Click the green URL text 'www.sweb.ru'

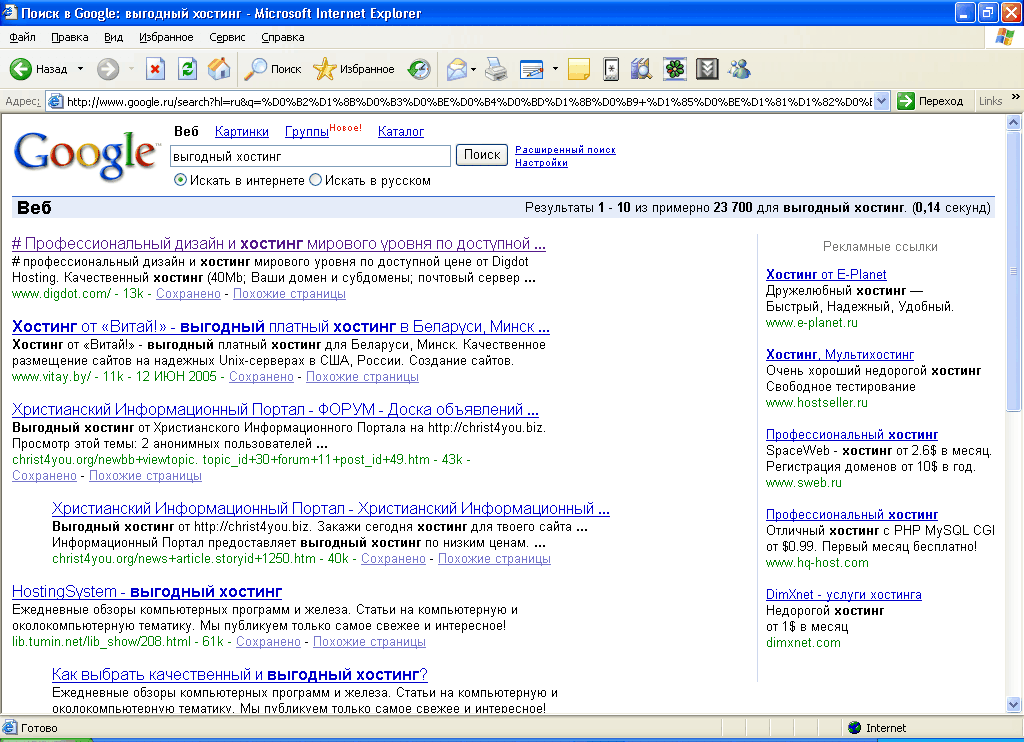point(804,483)
